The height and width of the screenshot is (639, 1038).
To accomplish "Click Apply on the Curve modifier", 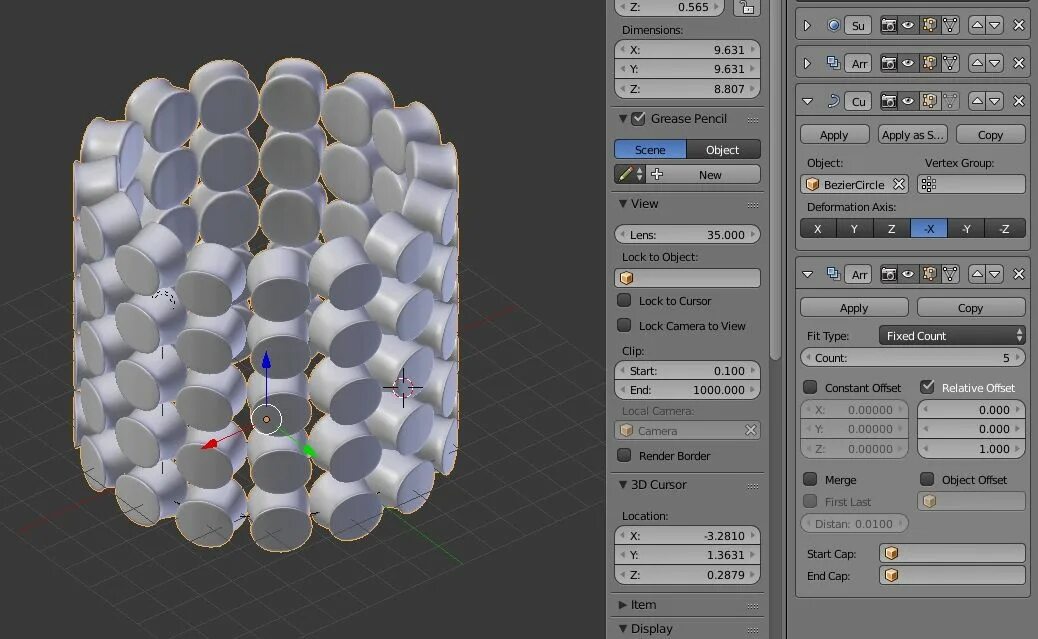I will (x=834, y=134).
